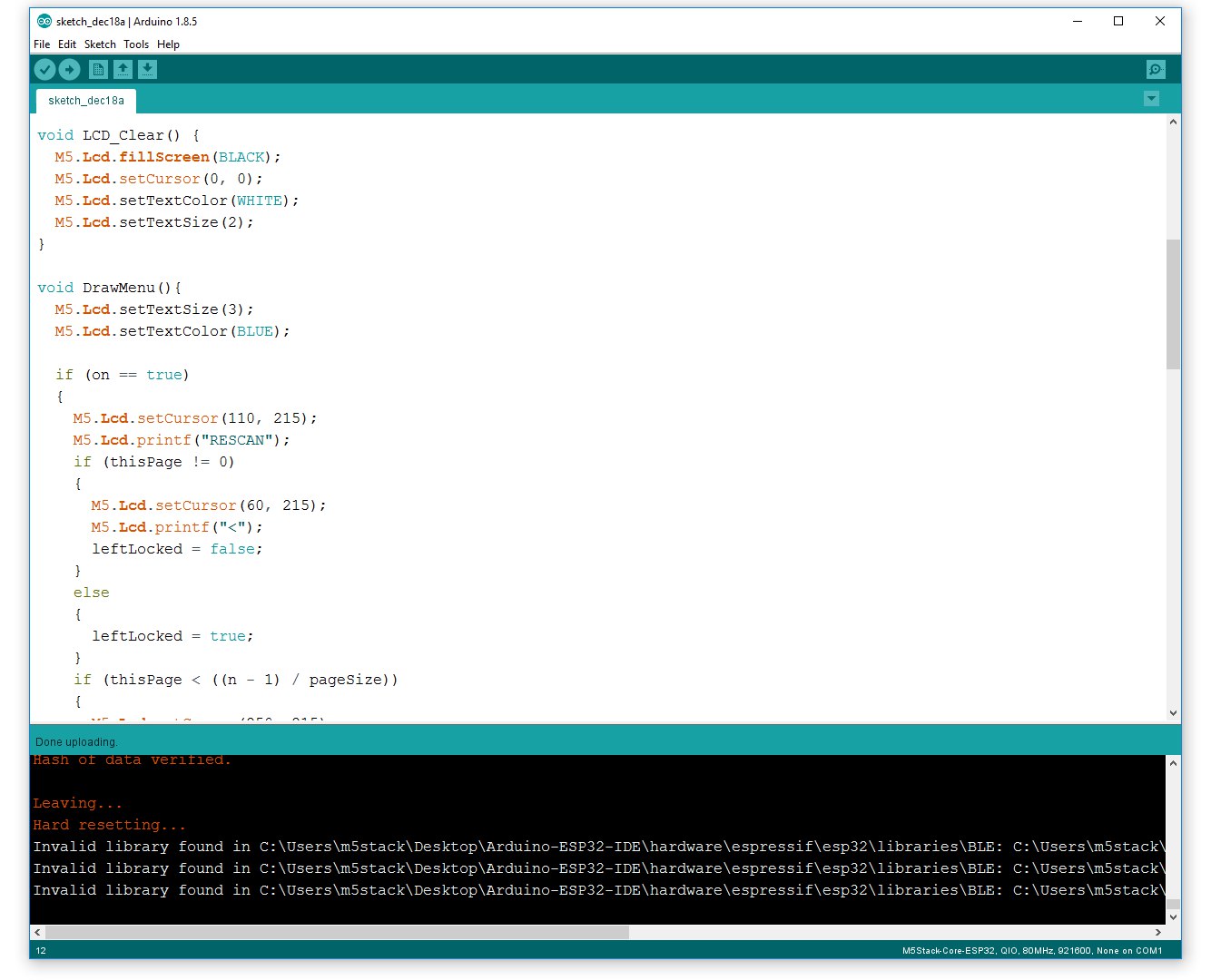Image resolution: width=1211 pixels, height=980 pixels.
Task: Open the Tools menu
Action: pyautogui.click(x=136, y=44)
